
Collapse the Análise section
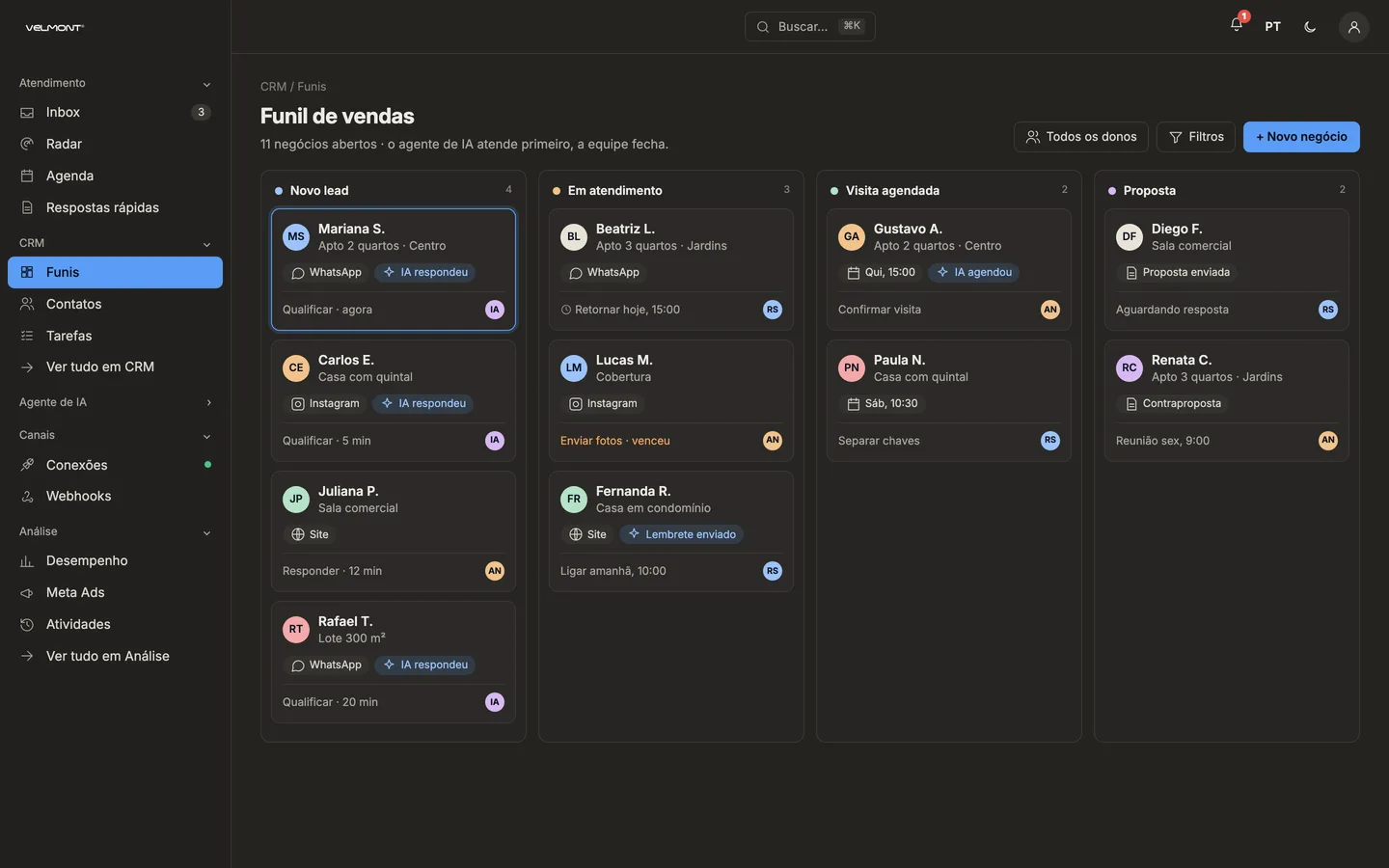tap(115, 531)
